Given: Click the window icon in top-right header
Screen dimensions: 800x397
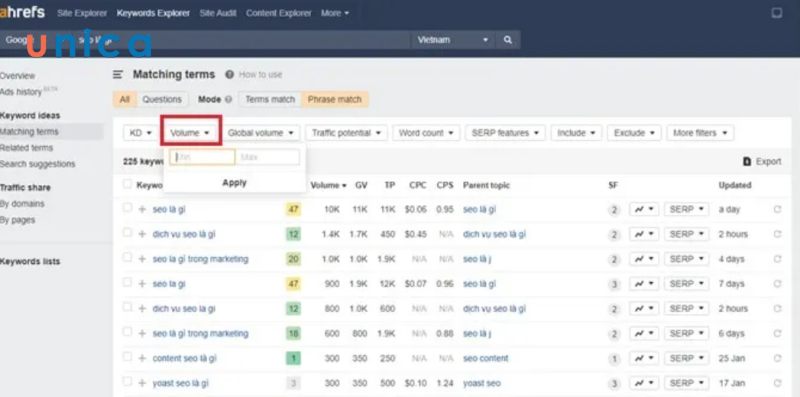Looking at the screenshot, I should click(777, 13).
